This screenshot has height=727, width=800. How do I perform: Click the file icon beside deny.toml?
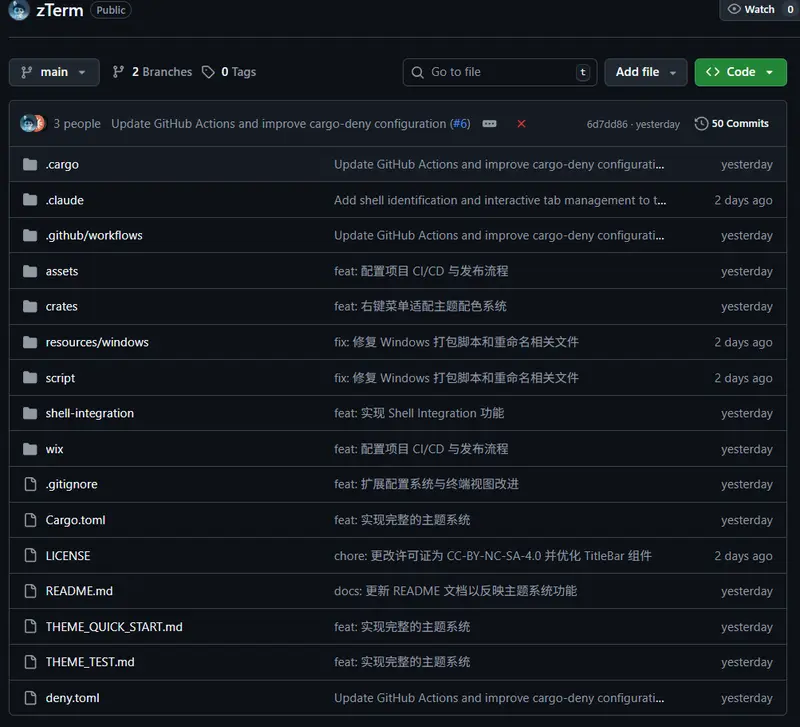pyautogui.click(x=29, y=698)
